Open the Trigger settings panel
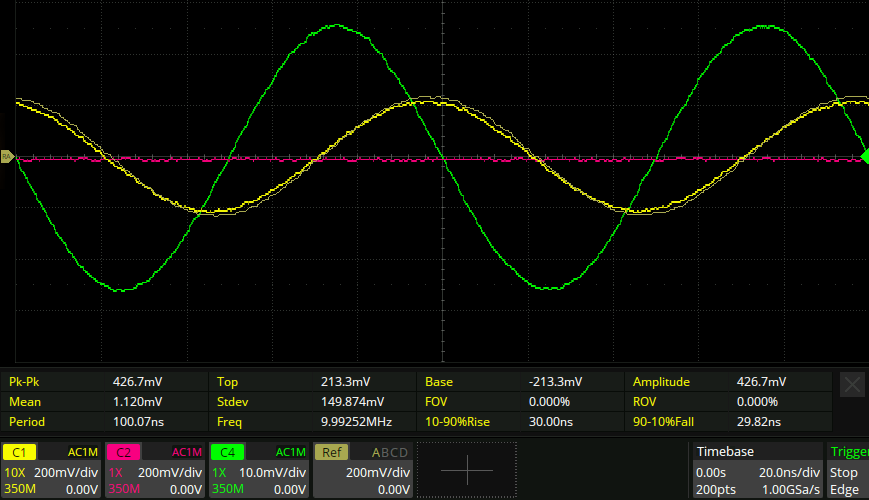The width and height of the screenshot is (869, 500). [x=848, y=470]
